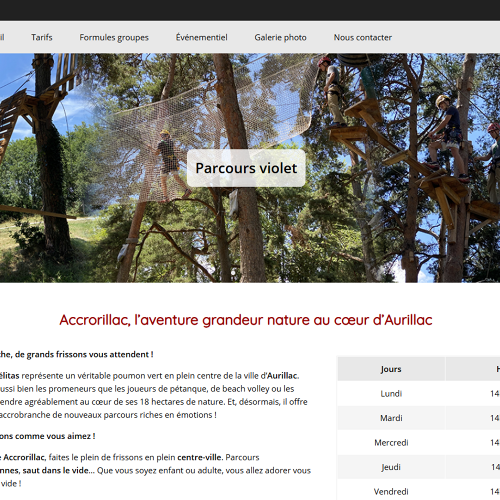Select the Jours table header

click(x=391, y=369)
